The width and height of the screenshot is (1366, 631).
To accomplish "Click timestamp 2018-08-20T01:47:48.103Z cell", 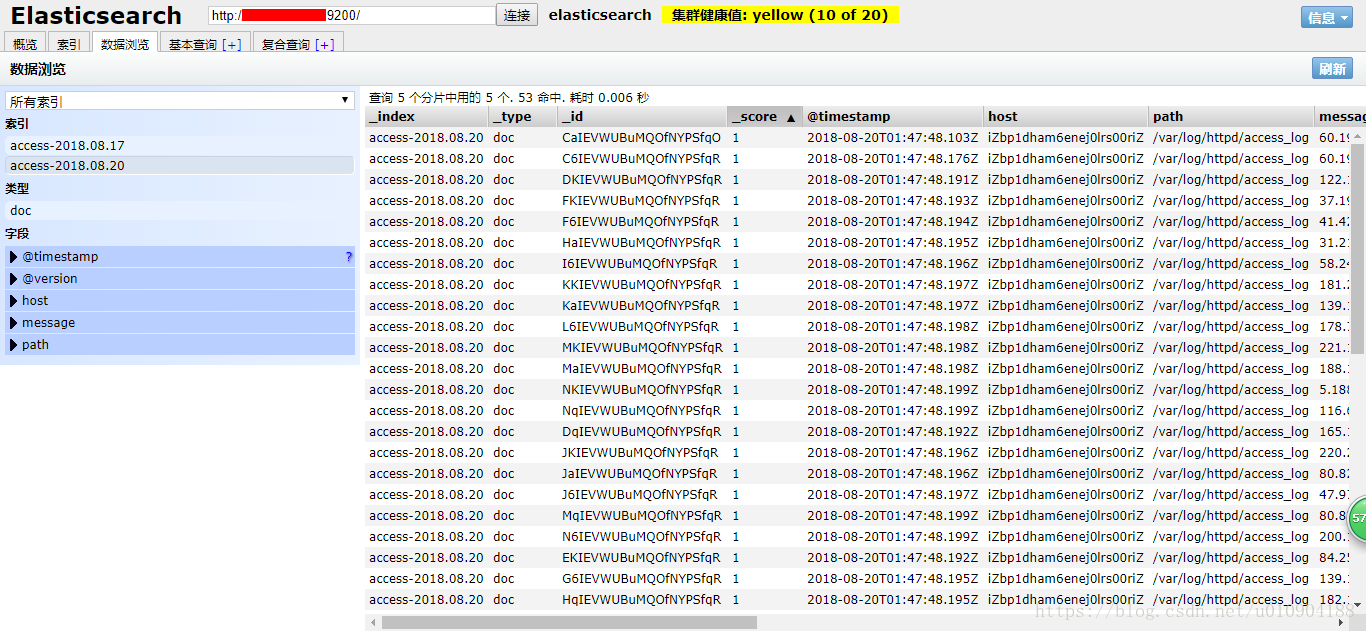I will point(893,138).
